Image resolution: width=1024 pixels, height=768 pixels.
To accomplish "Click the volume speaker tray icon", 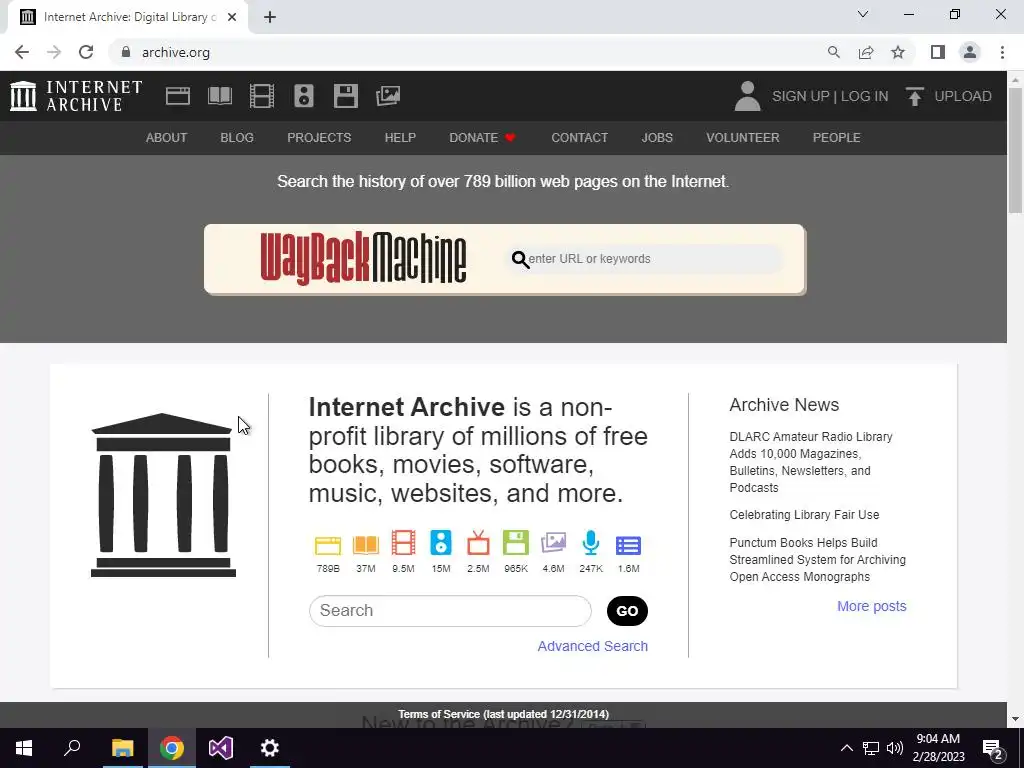I will [x=895, y=748].
